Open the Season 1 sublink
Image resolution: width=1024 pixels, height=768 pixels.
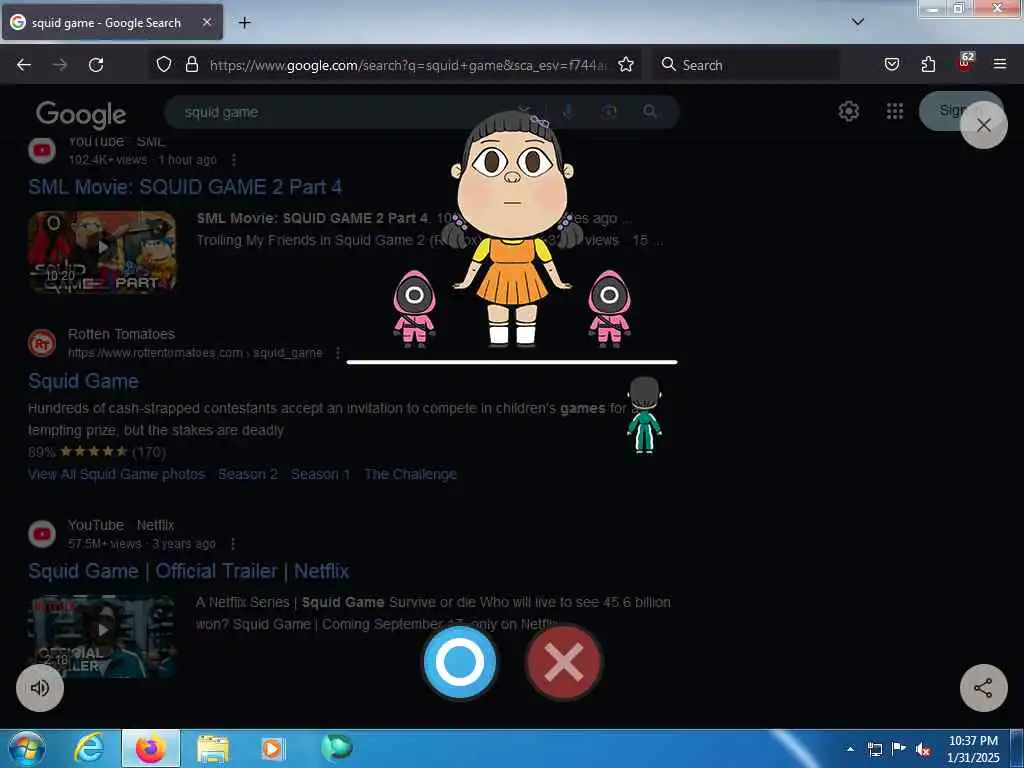(x=320, y=474)
